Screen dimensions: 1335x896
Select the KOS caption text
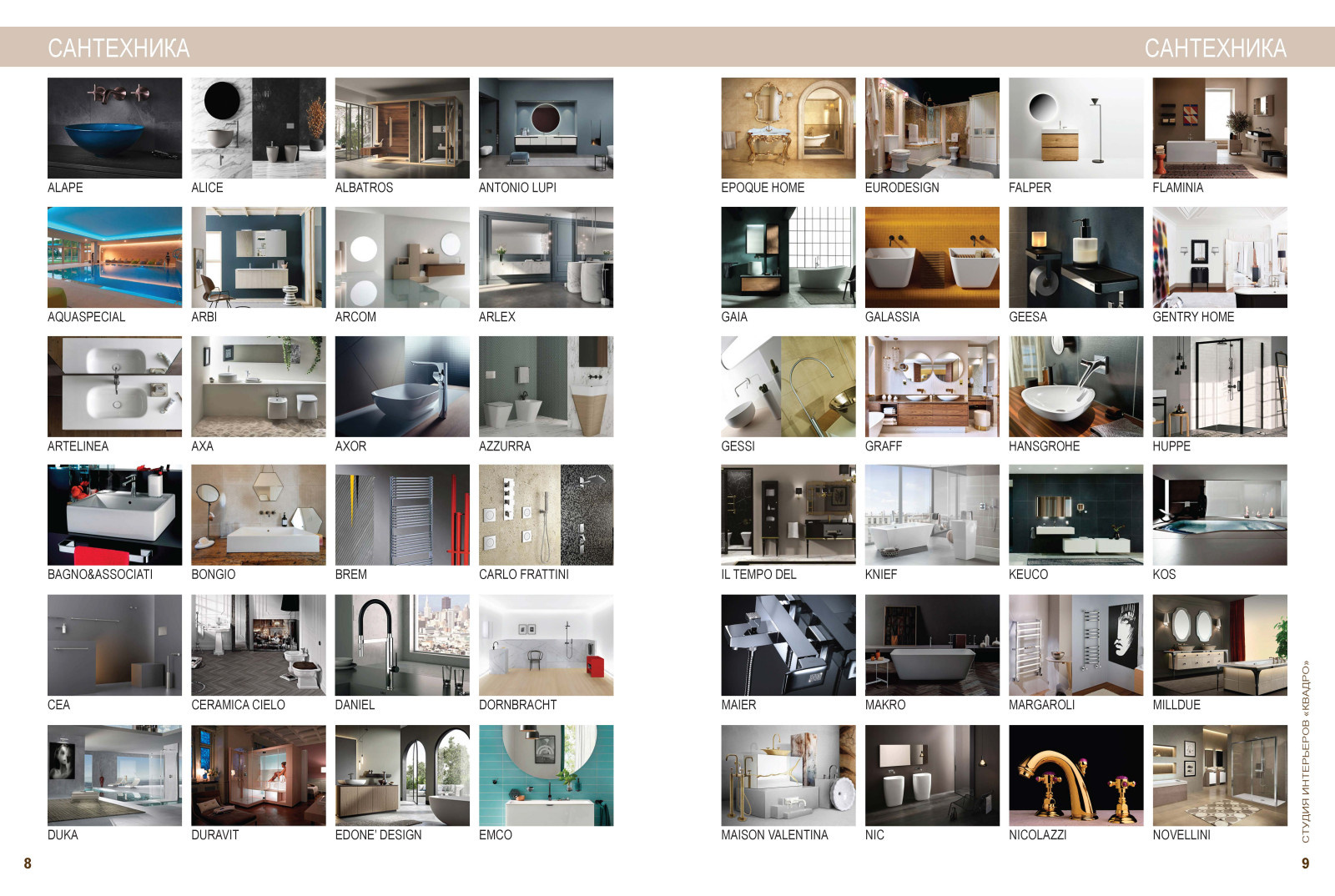1164,575
